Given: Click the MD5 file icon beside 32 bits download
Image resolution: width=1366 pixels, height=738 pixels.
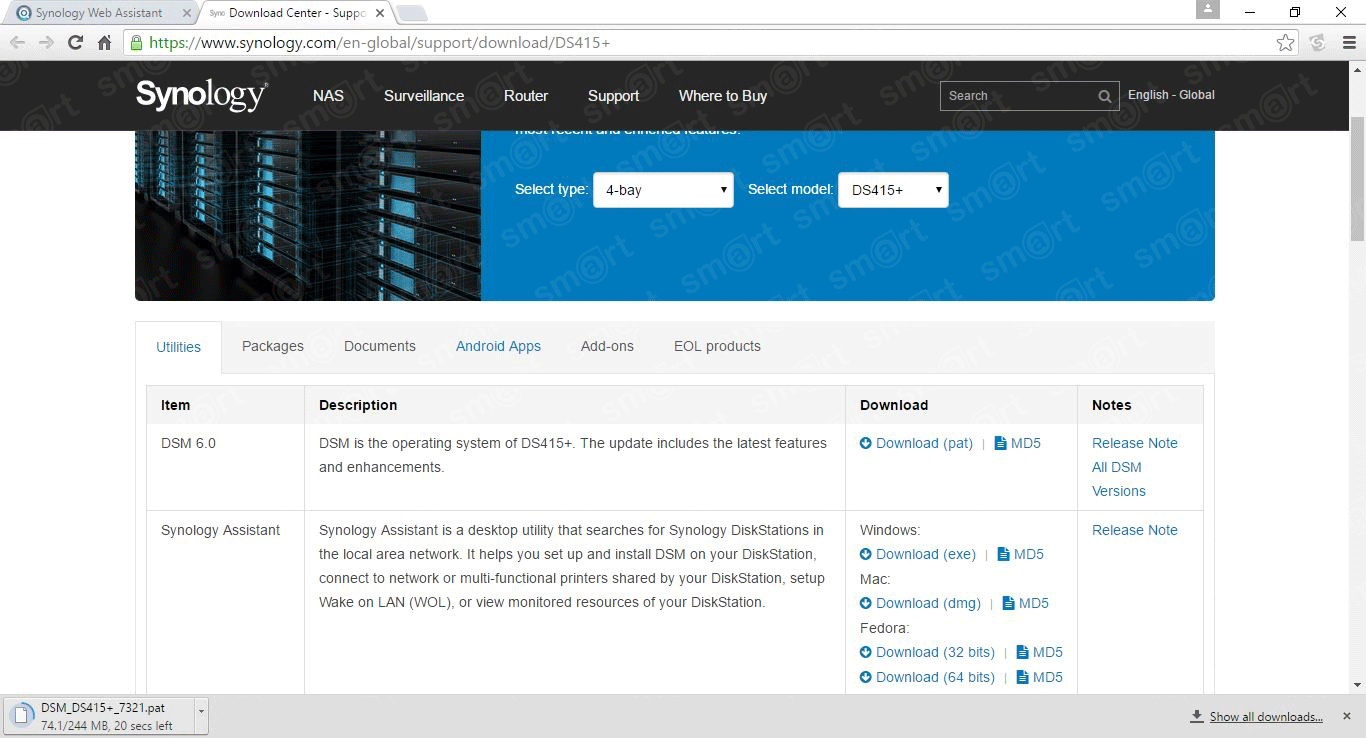Looking at the screenshot, I should tap(1022, 652).
